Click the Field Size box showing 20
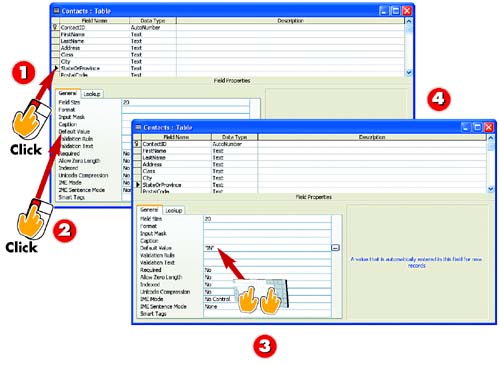The height and width of the screenshot is (365, 500). coord(267,219)
